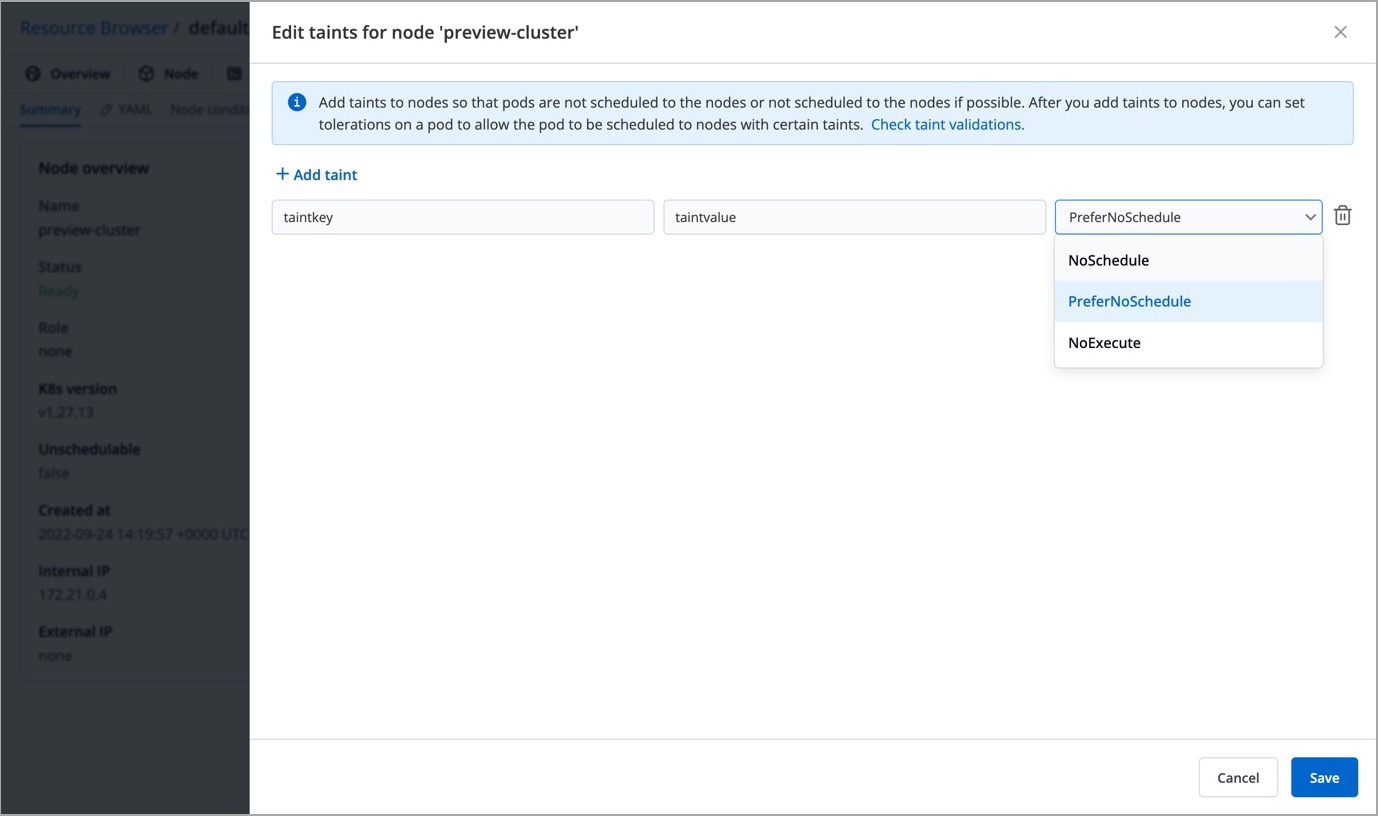Open the Node conditions tab
This screenshot has height=816, width=1378.
click(209, 109)
